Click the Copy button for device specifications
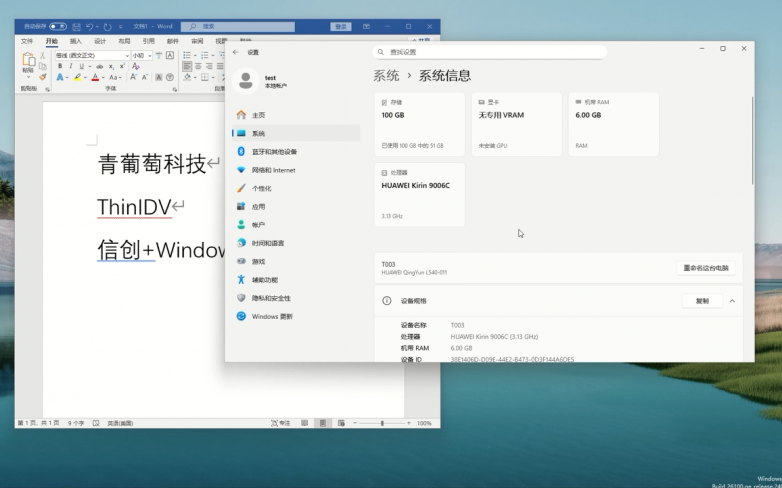 tap(702, 301)
